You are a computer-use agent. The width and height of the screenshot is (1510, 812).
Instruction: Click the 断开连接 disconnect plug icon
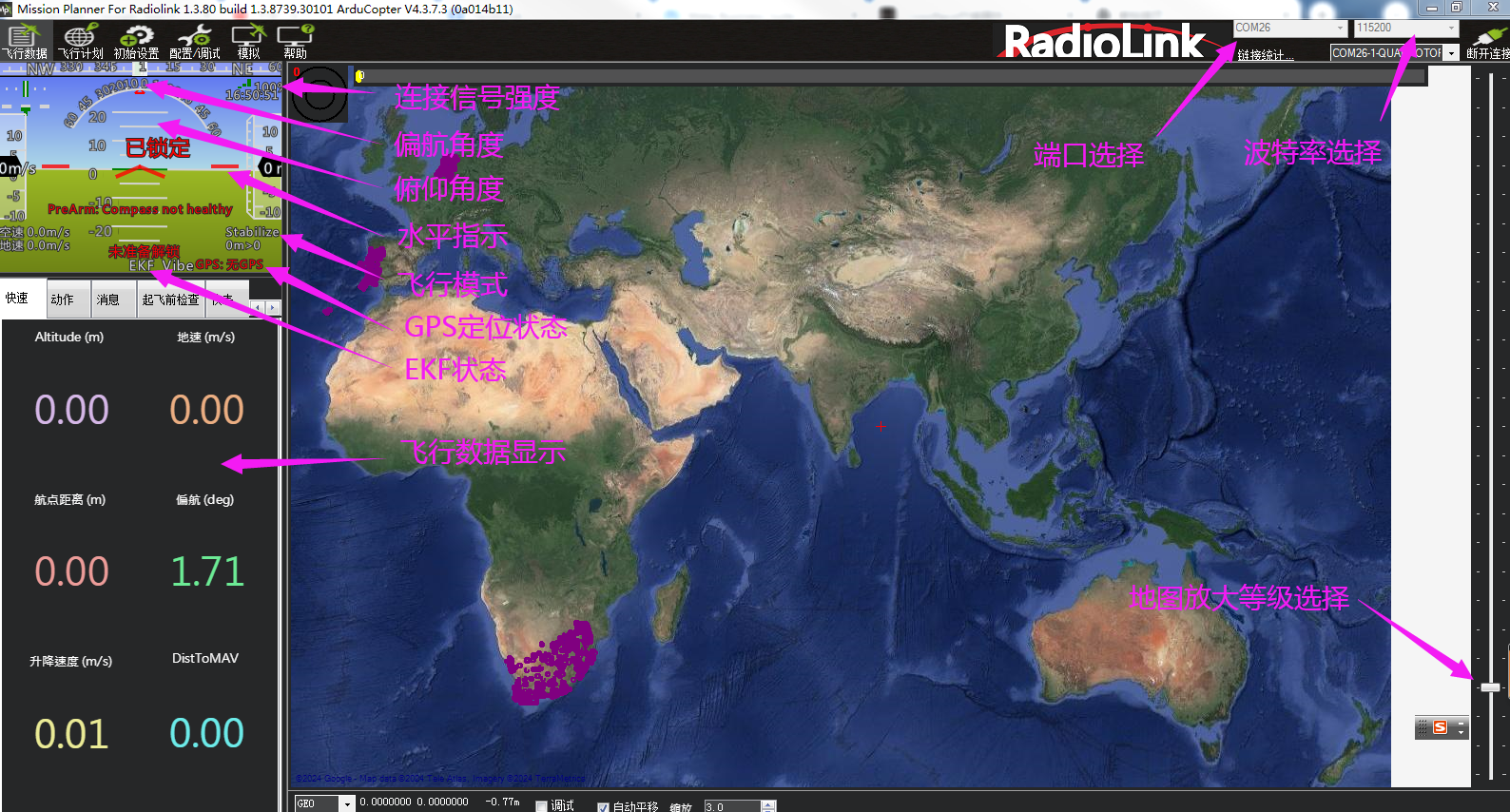1488,41
